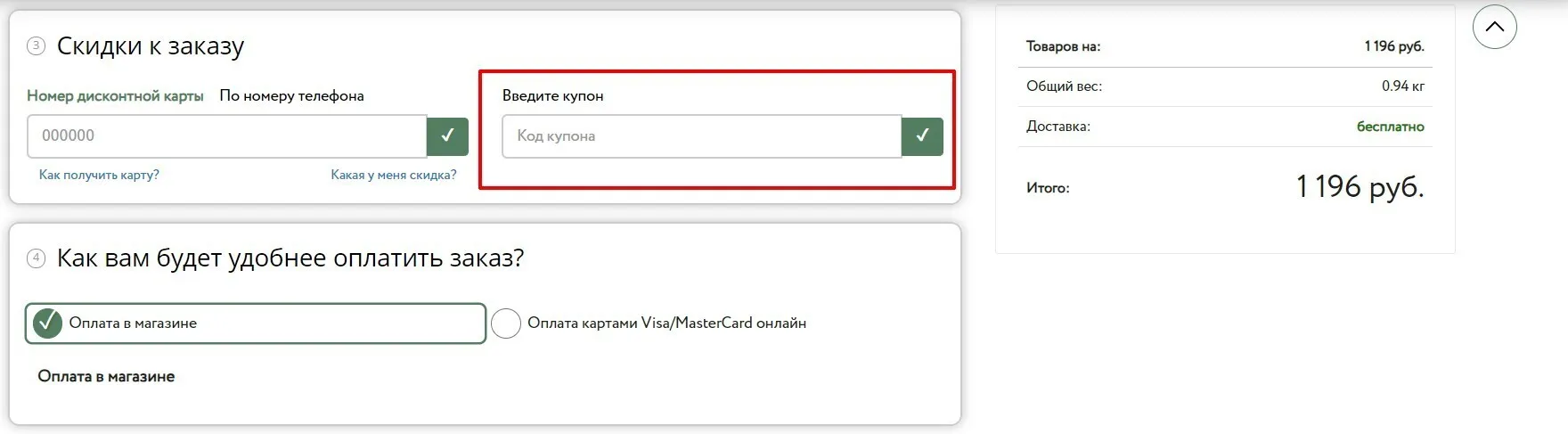This screenshot has height=434, width=1568.
Task: Focus the "Код купона" input field
Action: pyautogui.click(x=701, y=135)
